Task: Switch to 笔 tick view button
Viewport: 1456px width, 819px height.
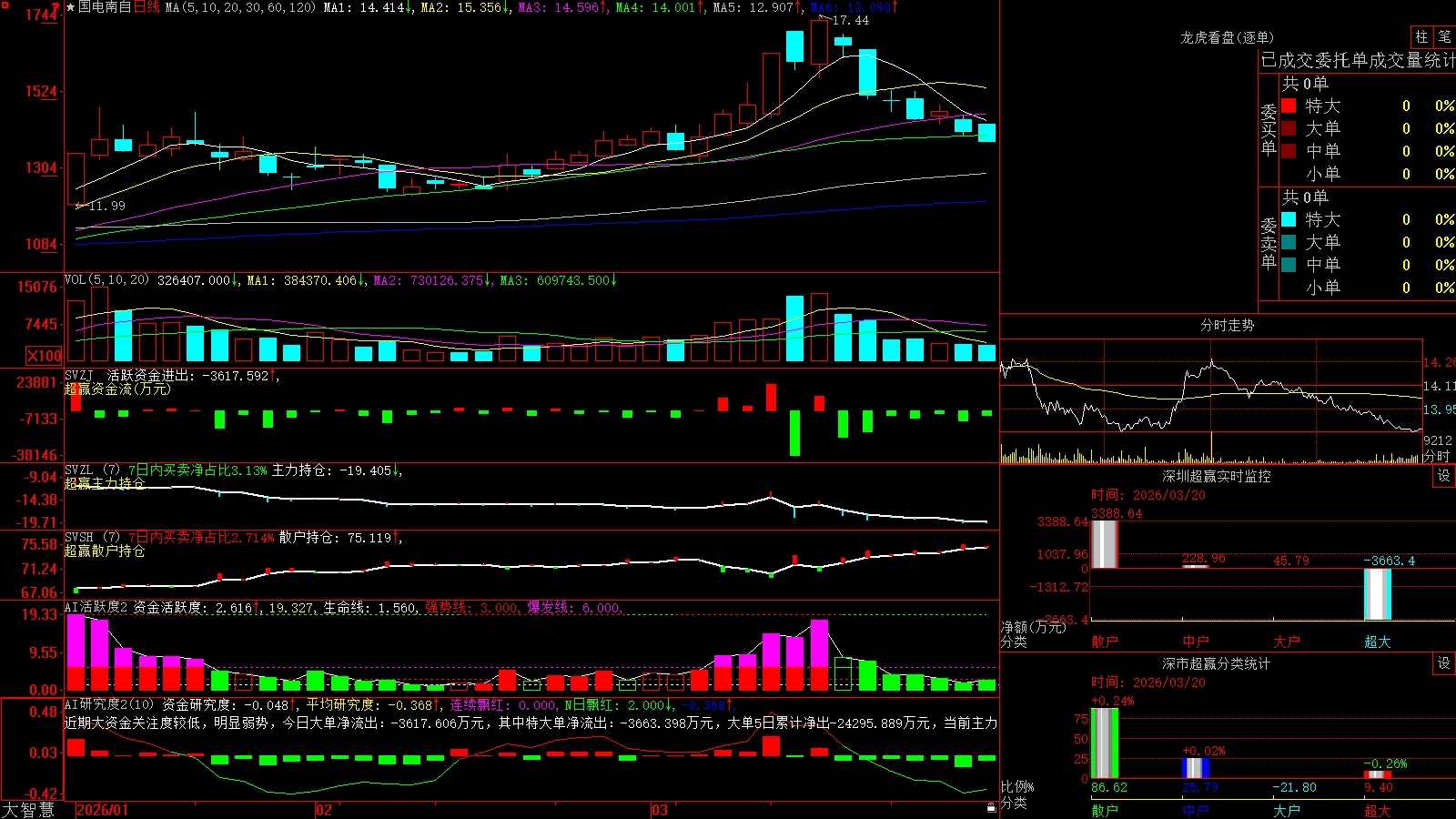Action: click(1444, 36)
